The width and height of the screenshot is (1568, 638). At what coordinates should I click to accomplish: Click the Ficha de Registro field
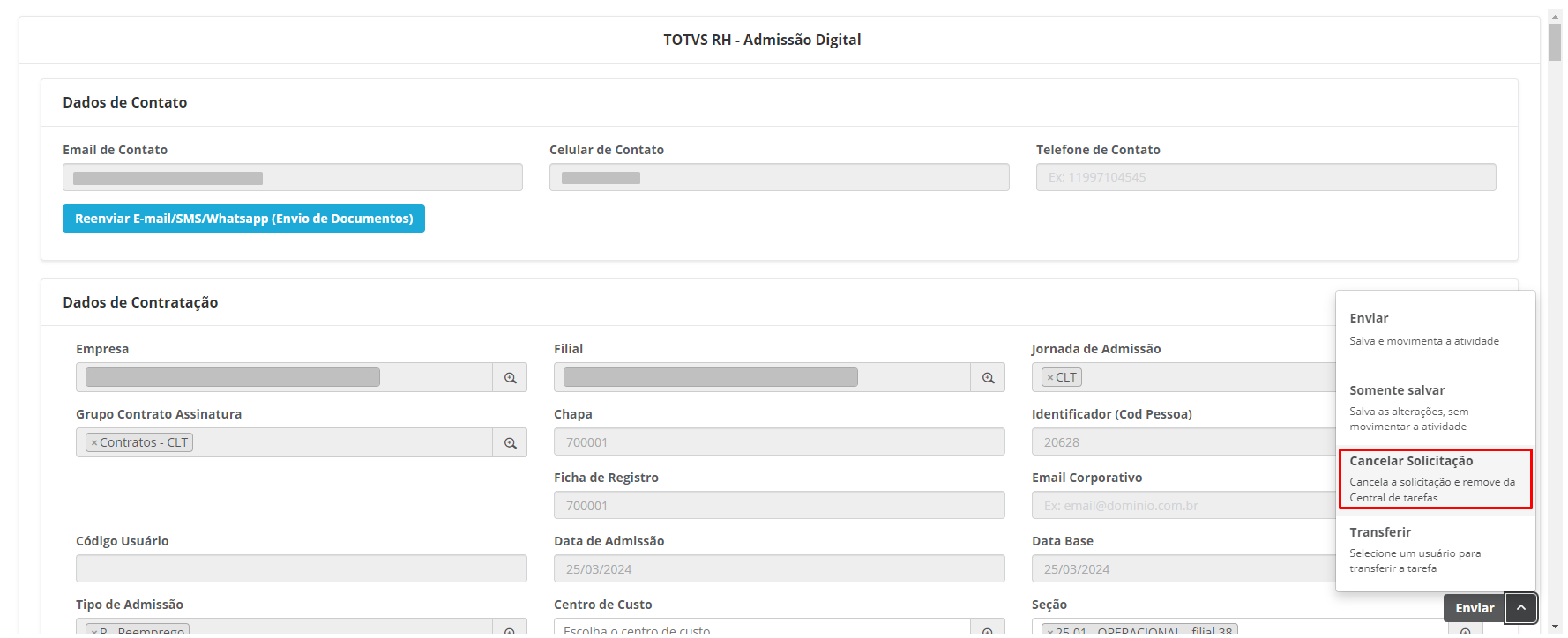tap(780, 505)
